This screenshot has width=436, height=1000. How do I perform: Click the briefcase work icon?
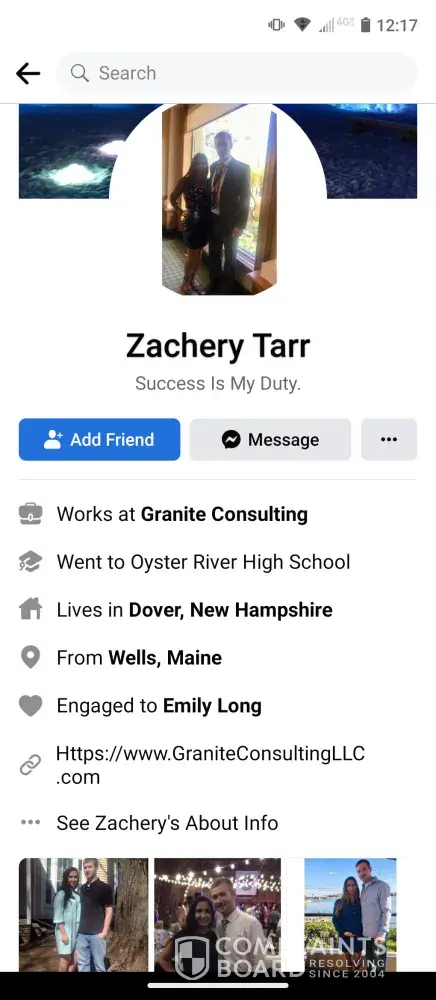pos(31,513)
